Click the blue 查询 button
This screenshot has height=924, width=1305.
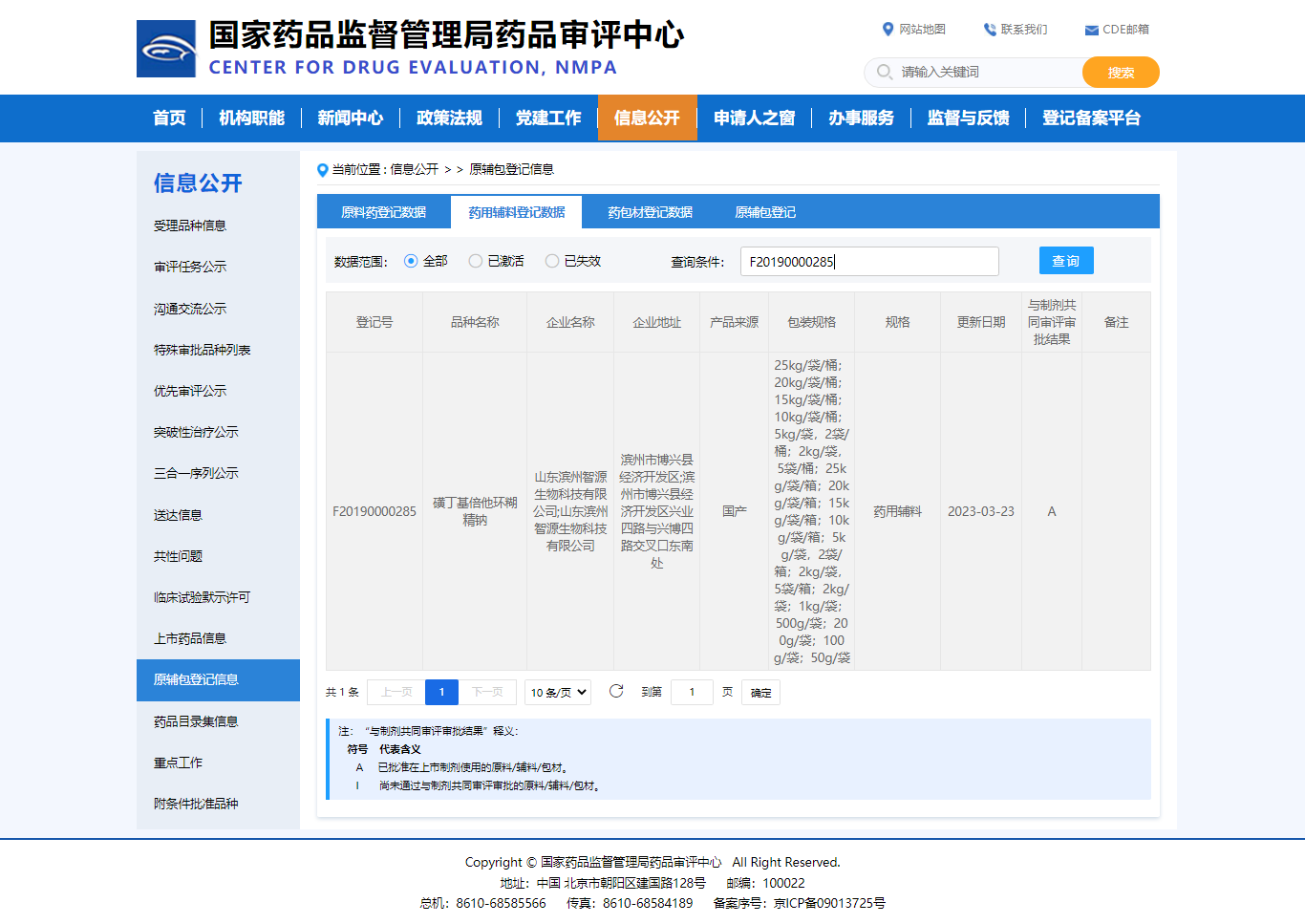(1066, 261)
